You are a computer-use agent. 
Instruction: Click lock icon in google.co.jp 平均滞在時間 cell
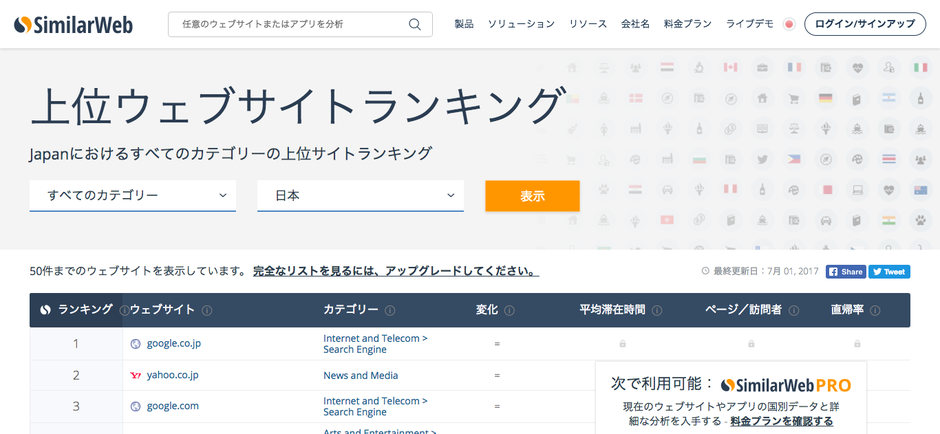coord(622,344)
